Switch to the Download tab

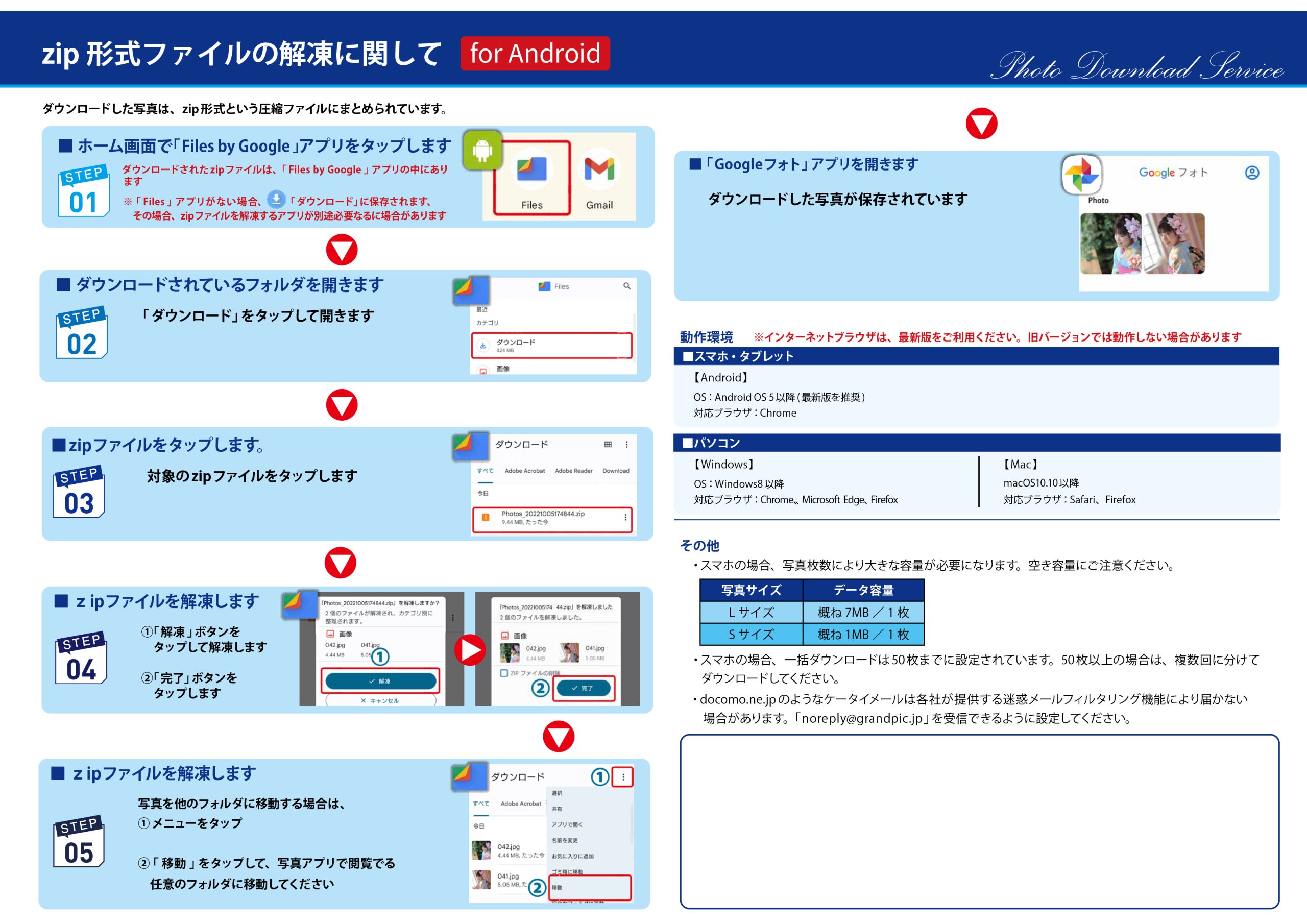pyautogui.click(x=616, y=471)
